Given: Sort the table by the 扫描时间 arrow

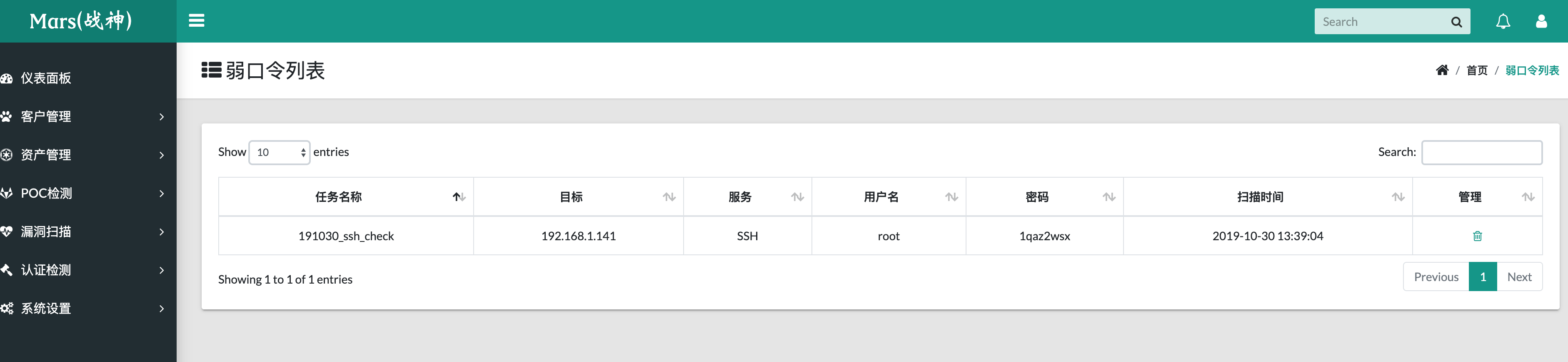Looking at the screenshot, I should (1398, 197).
